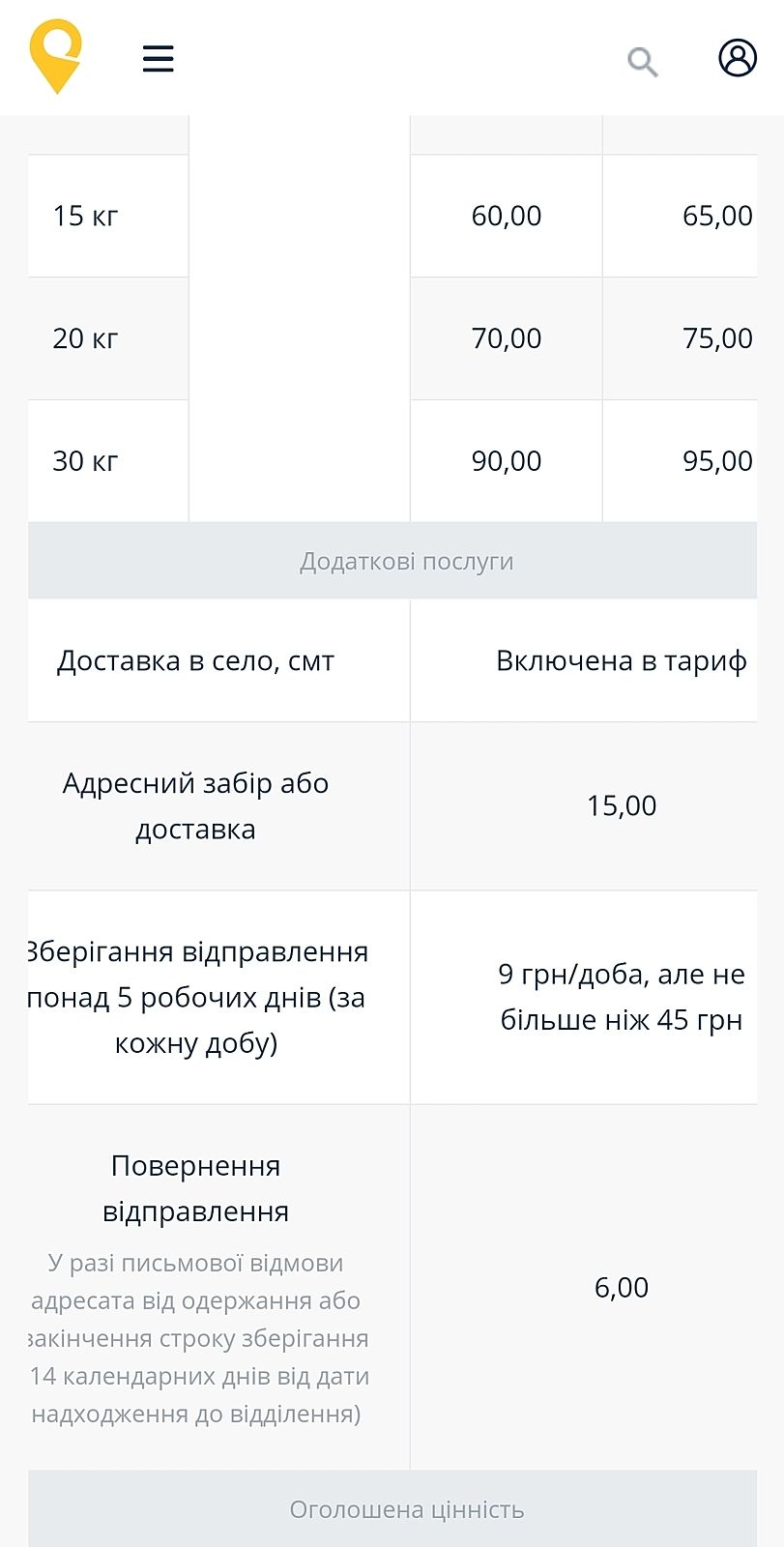Click the Додаткові послуги section header
The width and height of the screenshot is (784, 1547).
406,562
